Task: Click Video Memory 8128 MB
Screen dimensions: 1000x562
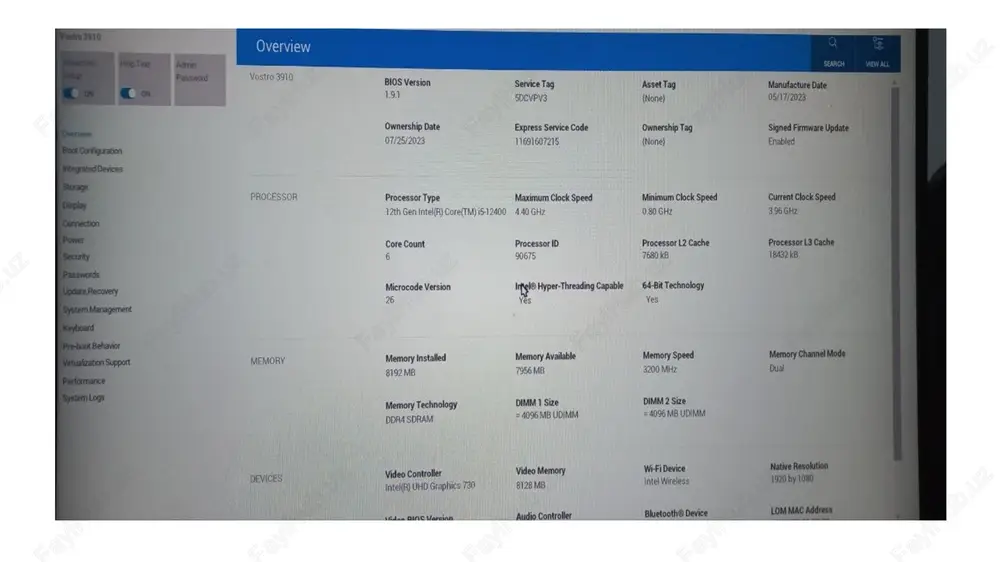Action: click(531, 485)
